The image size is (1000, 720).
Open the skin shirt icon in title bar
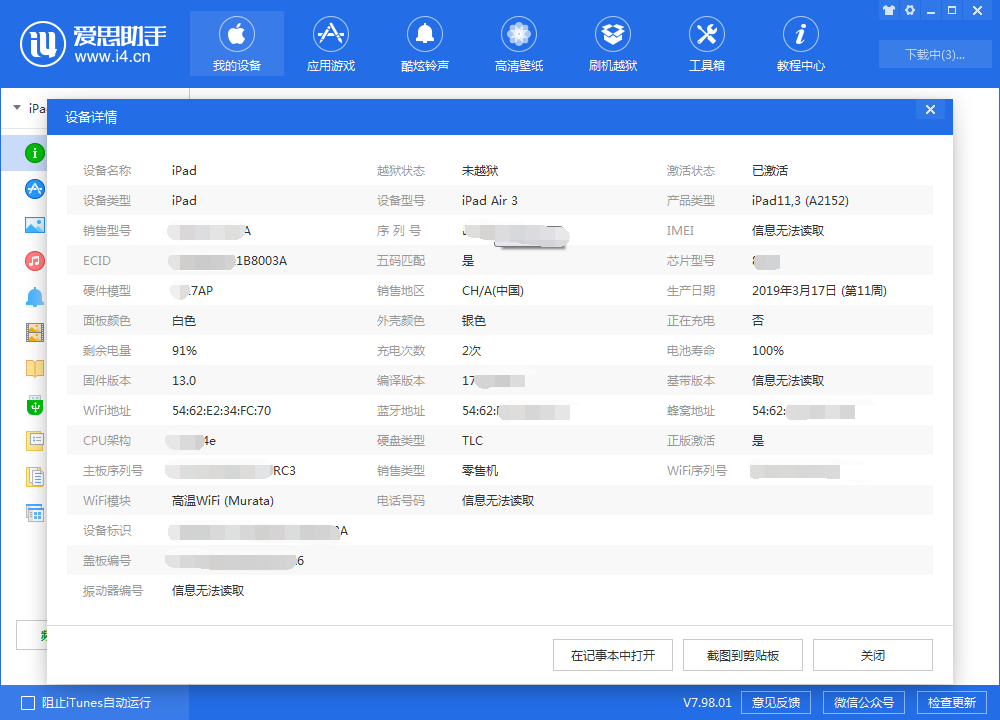[889, 10]
